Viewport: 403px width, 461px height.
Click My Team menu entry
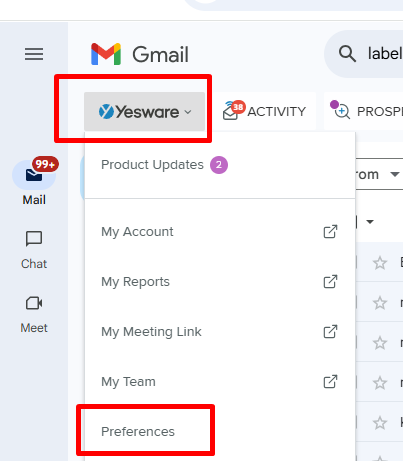click(x=220, y=382)
